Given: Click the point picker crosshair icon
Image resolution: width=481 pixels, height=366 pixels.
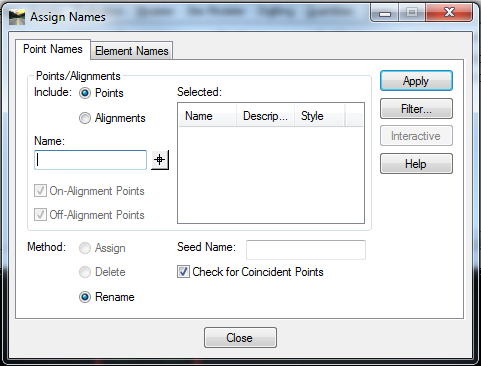Looking at the screenshot, I should (x=160, y=160).
